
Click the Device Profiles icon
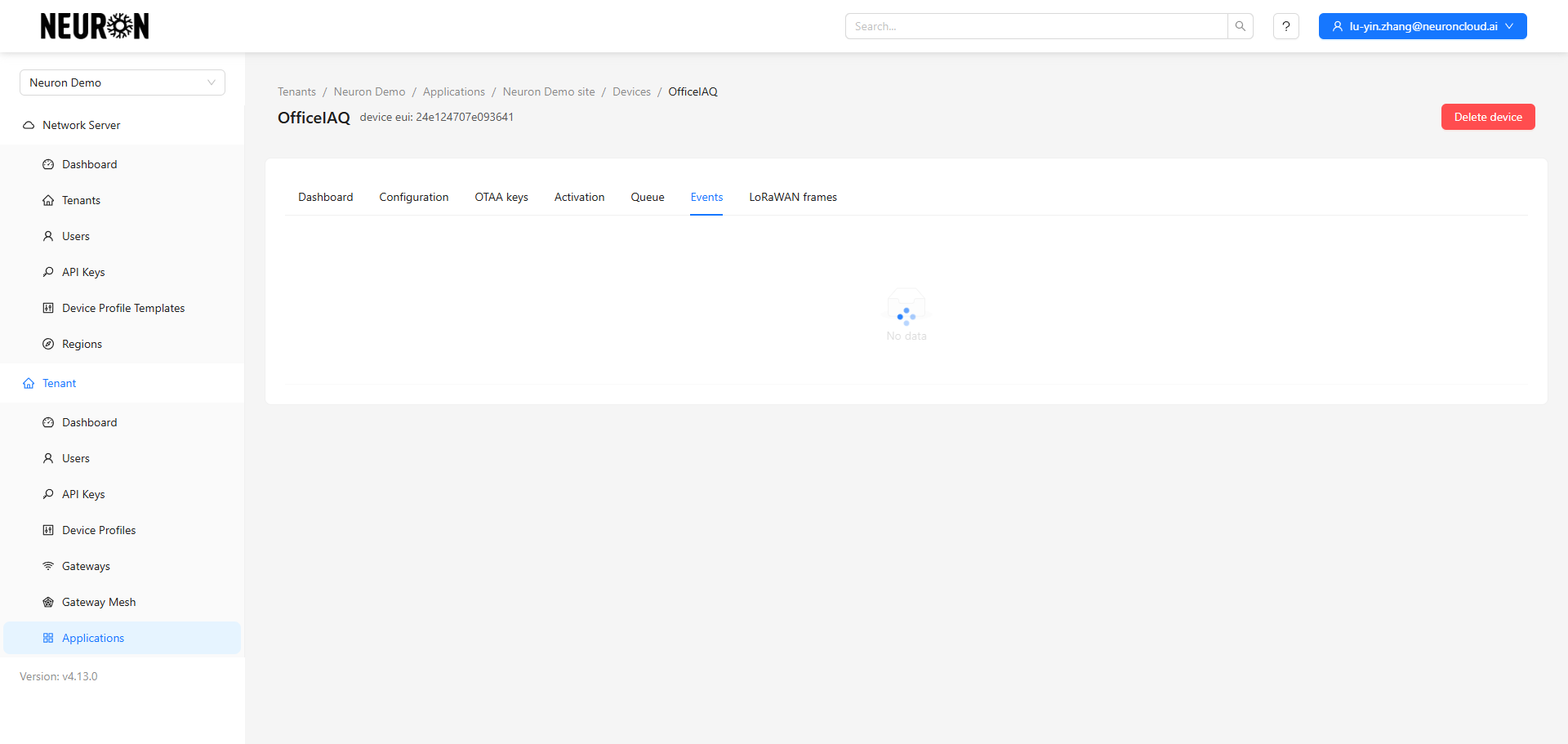point(48,530)
